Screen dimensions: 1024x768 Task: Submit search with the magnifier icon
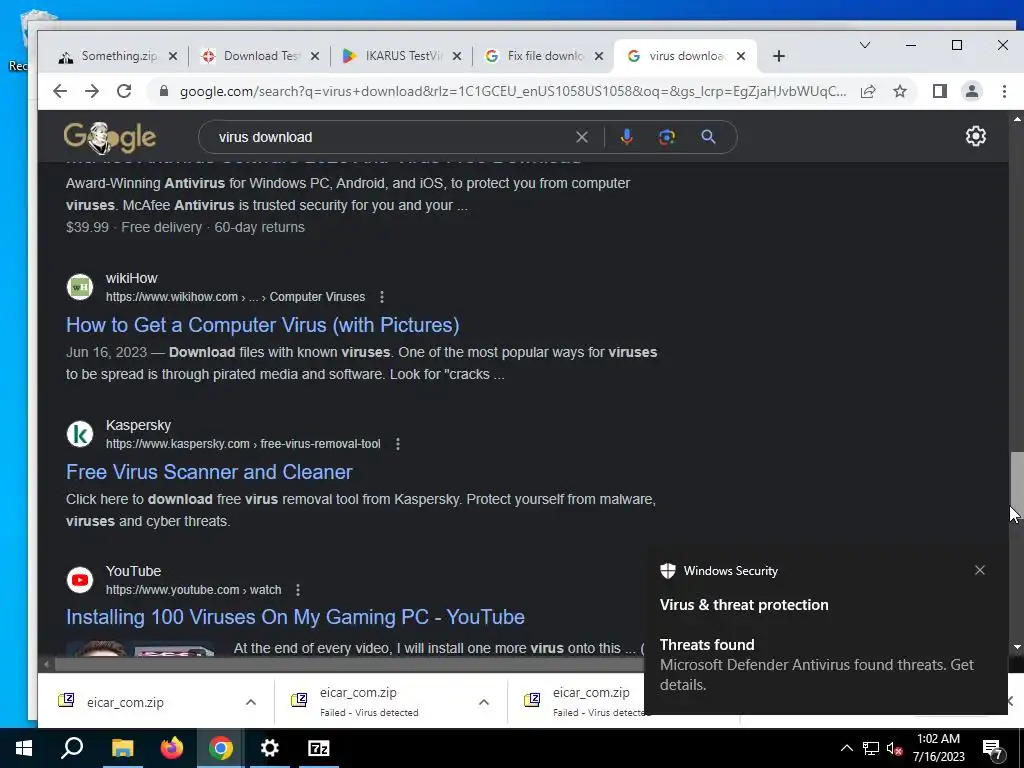(x=708, y=137)
